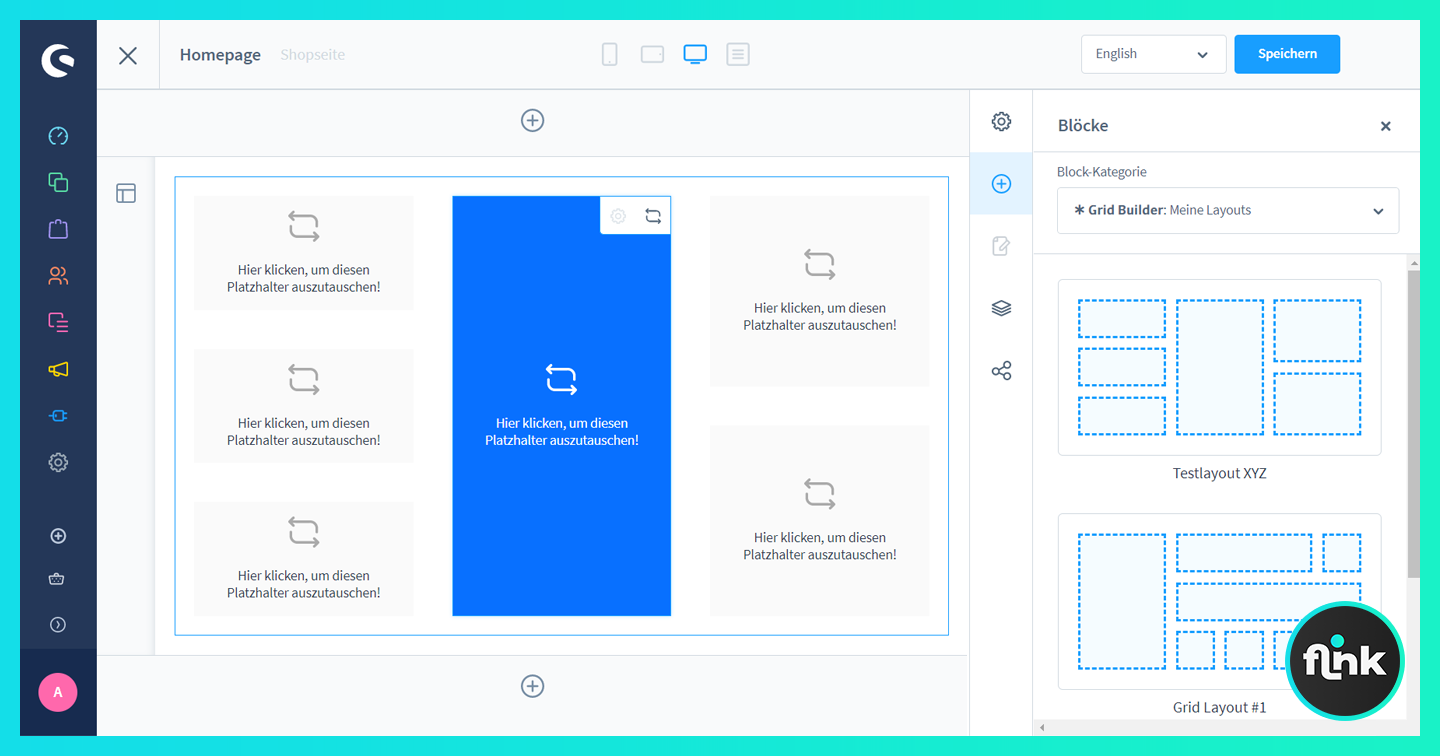This screenshot has width=1440, height=756.
Task: Select the Grid Layout #1 thumbnail
Action: pos(1219,601)
